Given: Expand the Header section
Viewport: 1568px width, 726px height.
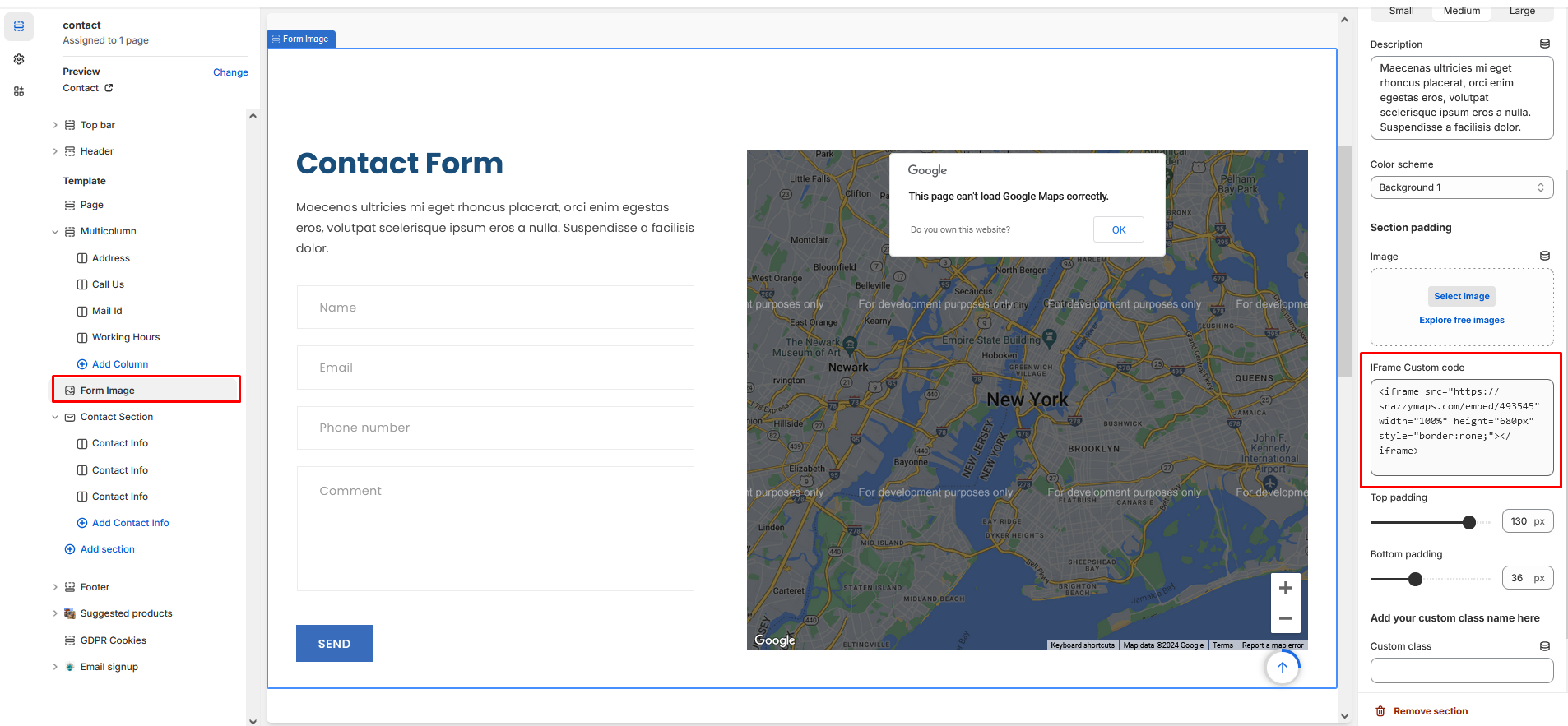Looking at the screenshot, I should [x=55, y=151].
